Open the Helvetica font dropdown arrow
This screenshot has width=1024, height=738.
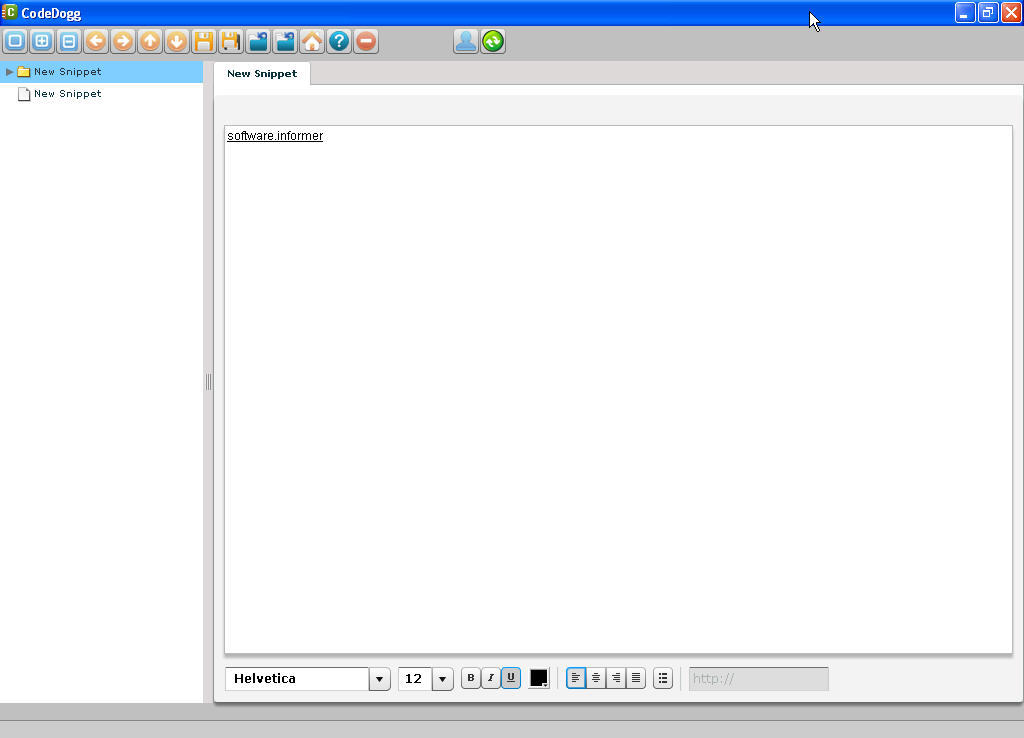[x=379, y=679]
